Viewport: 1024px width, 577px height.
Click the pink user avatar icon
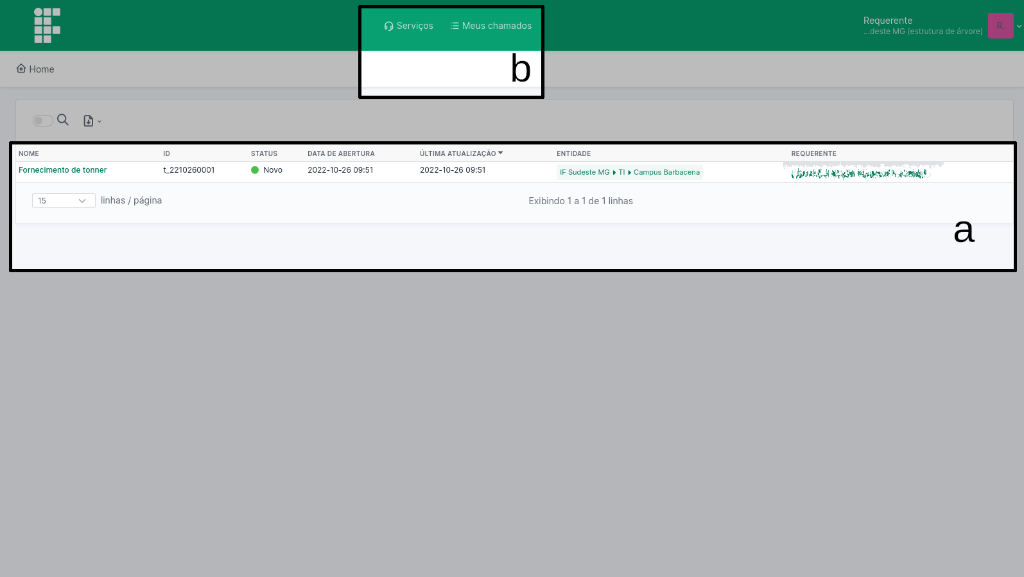click(x=999, y=26)
